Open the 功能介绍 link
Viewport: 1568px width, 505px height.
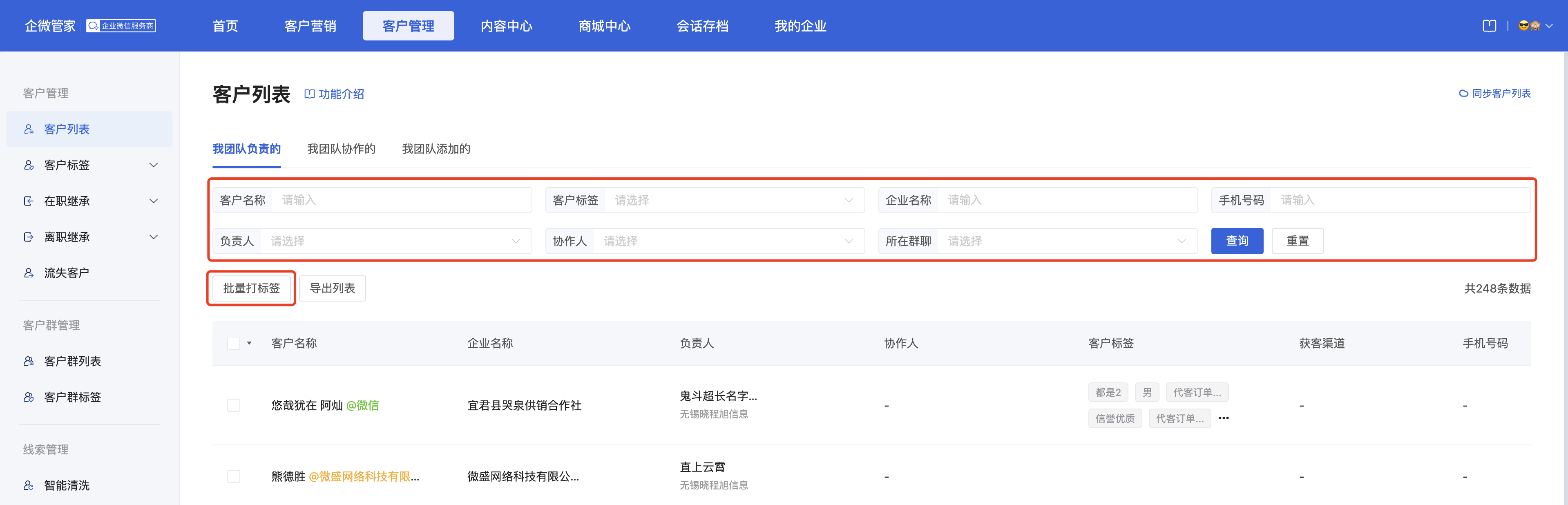click(x=341, y=94)
